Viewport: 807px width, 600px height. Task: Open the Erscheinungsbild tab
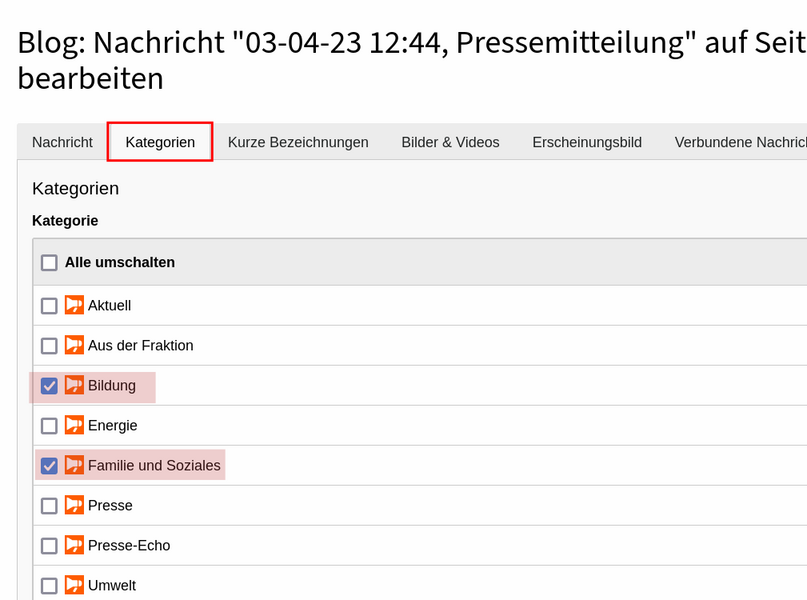tap(587, 142)
